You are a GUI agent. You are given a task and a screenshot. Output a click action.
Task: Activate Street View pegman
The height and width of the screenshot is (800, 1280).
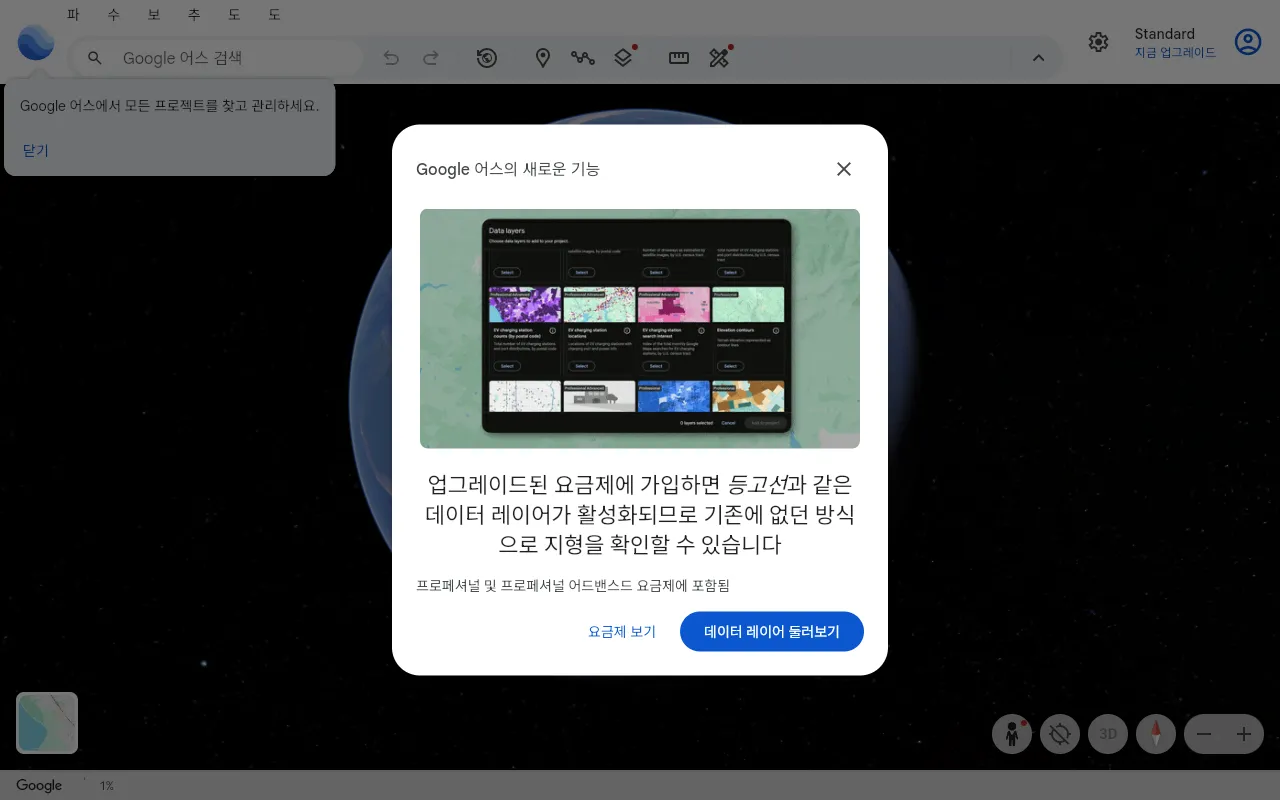1012,734
